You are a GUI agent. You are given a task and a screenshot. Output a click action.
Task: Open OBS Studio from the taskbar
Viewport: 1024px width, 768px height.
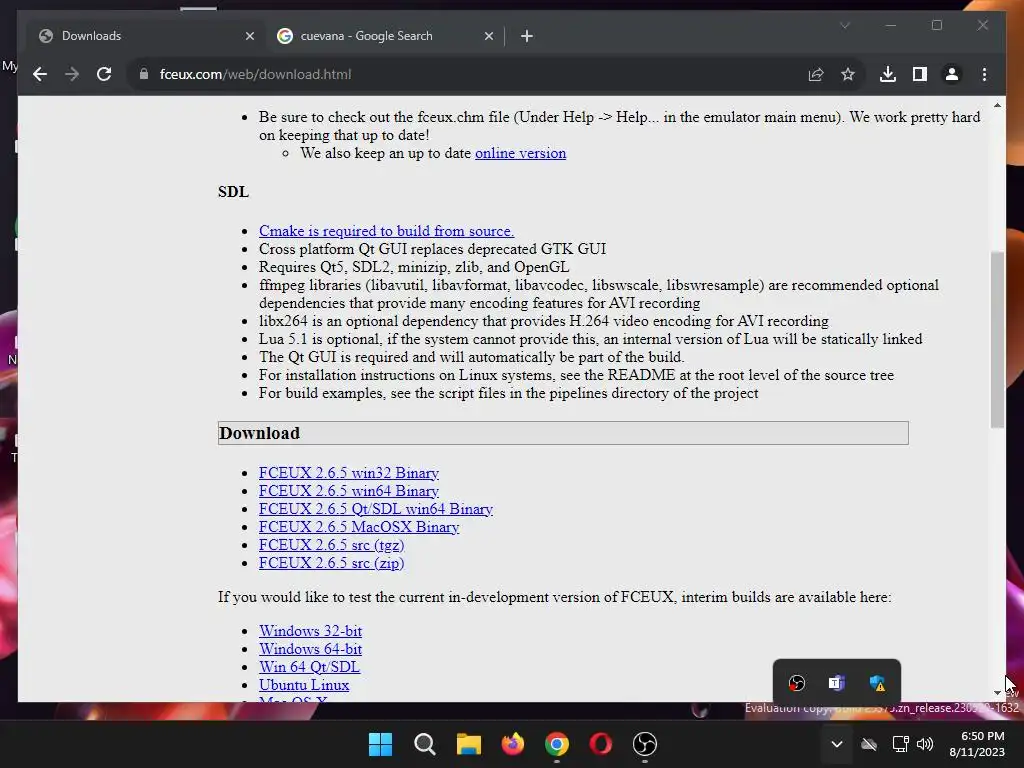645,744
